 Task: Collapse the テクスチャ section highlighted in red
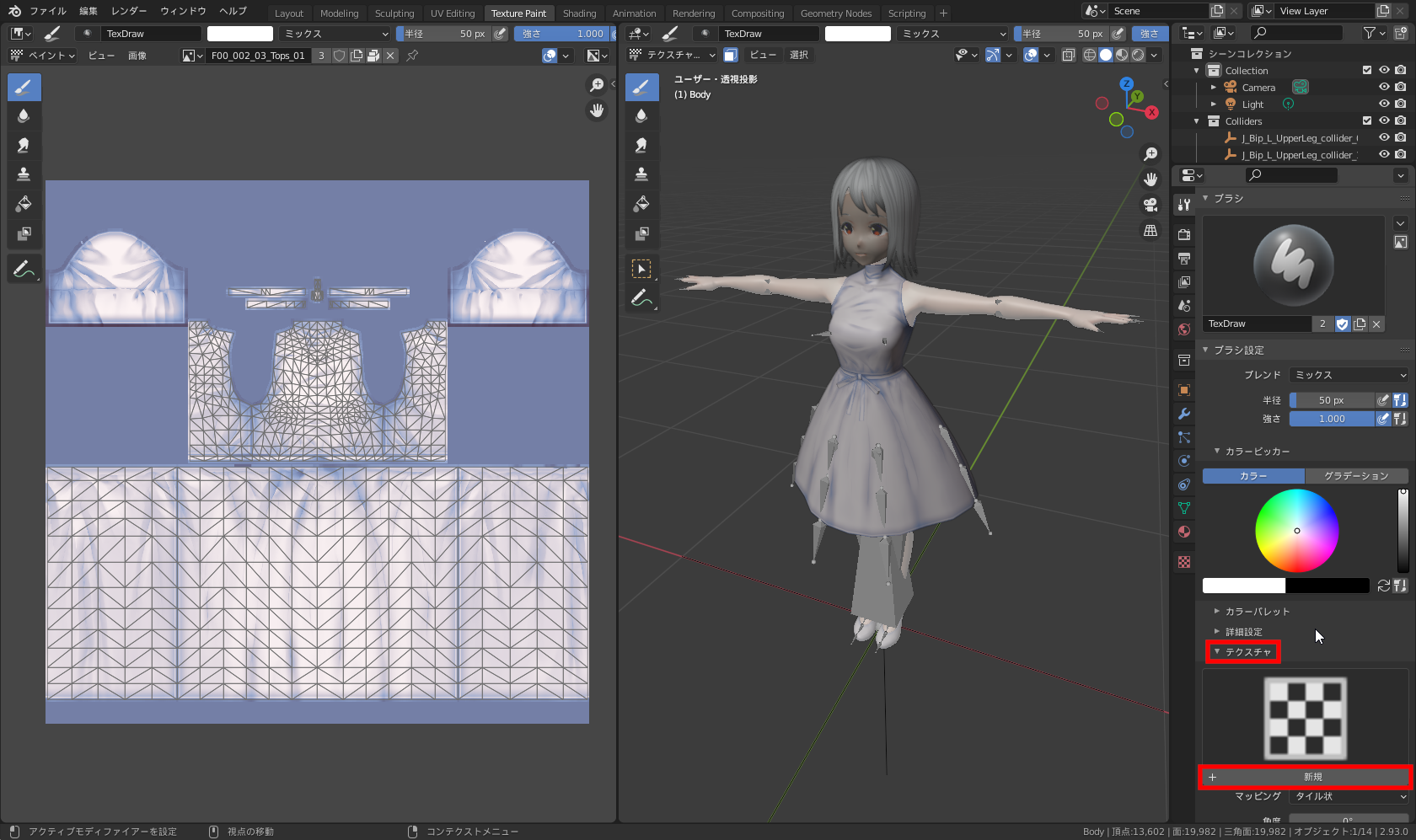(1243, 652)
